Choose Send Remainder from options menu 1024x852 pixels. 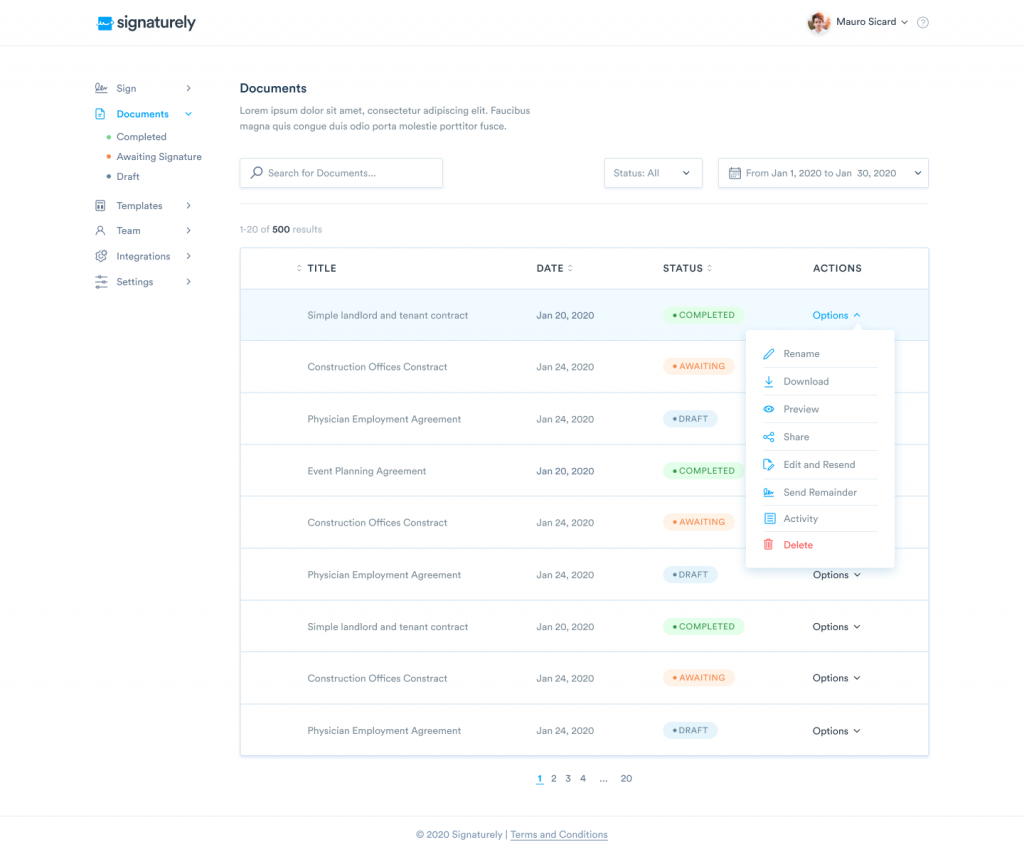pos(819,493)
